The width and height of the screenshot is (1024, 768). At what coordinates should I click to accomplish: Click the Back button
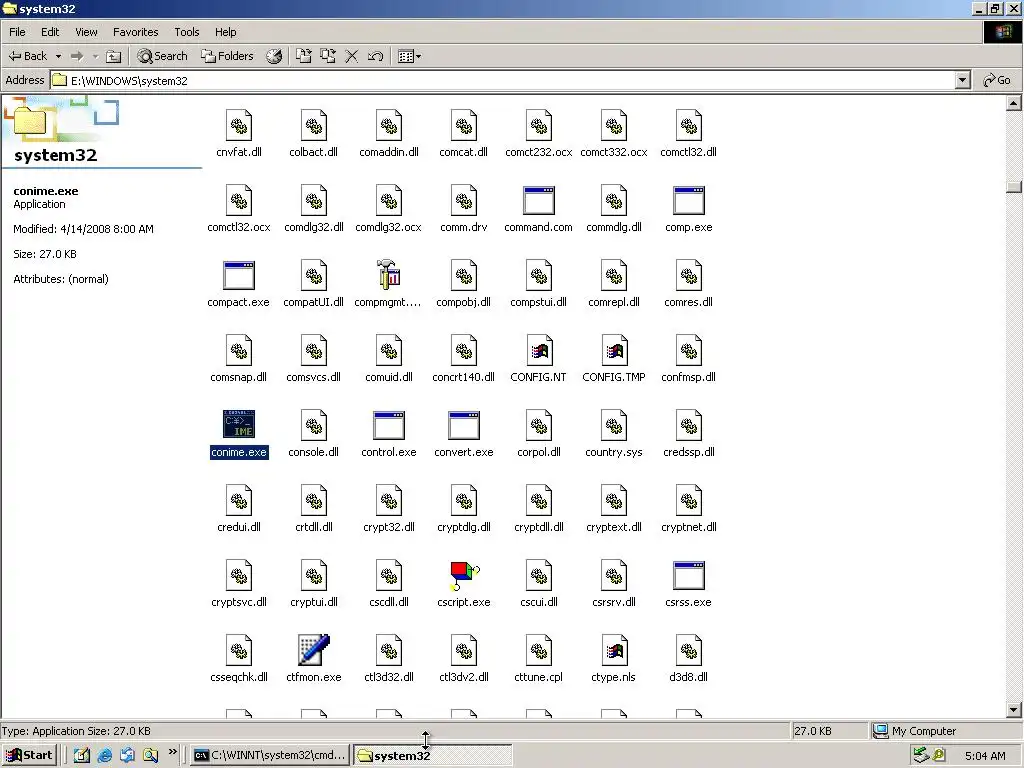pos(28,56)
